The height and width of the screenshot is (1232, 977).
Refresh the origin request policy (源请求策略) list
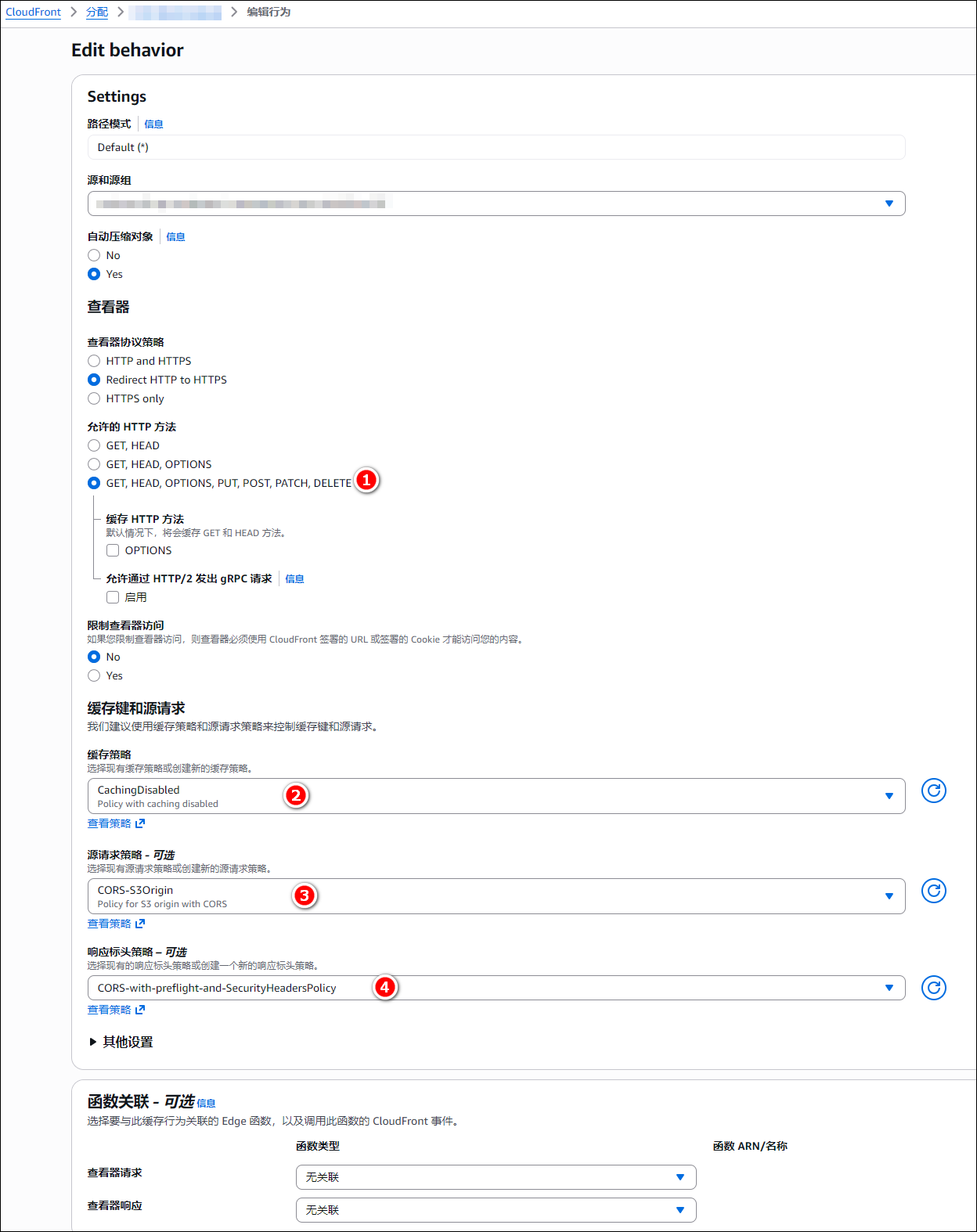[933, 891]
